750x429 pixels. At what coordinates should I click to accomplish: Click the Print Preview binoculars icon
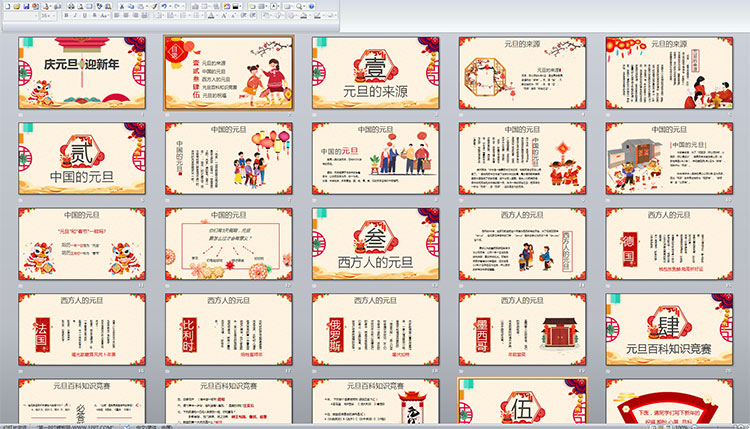click(71, 7)
